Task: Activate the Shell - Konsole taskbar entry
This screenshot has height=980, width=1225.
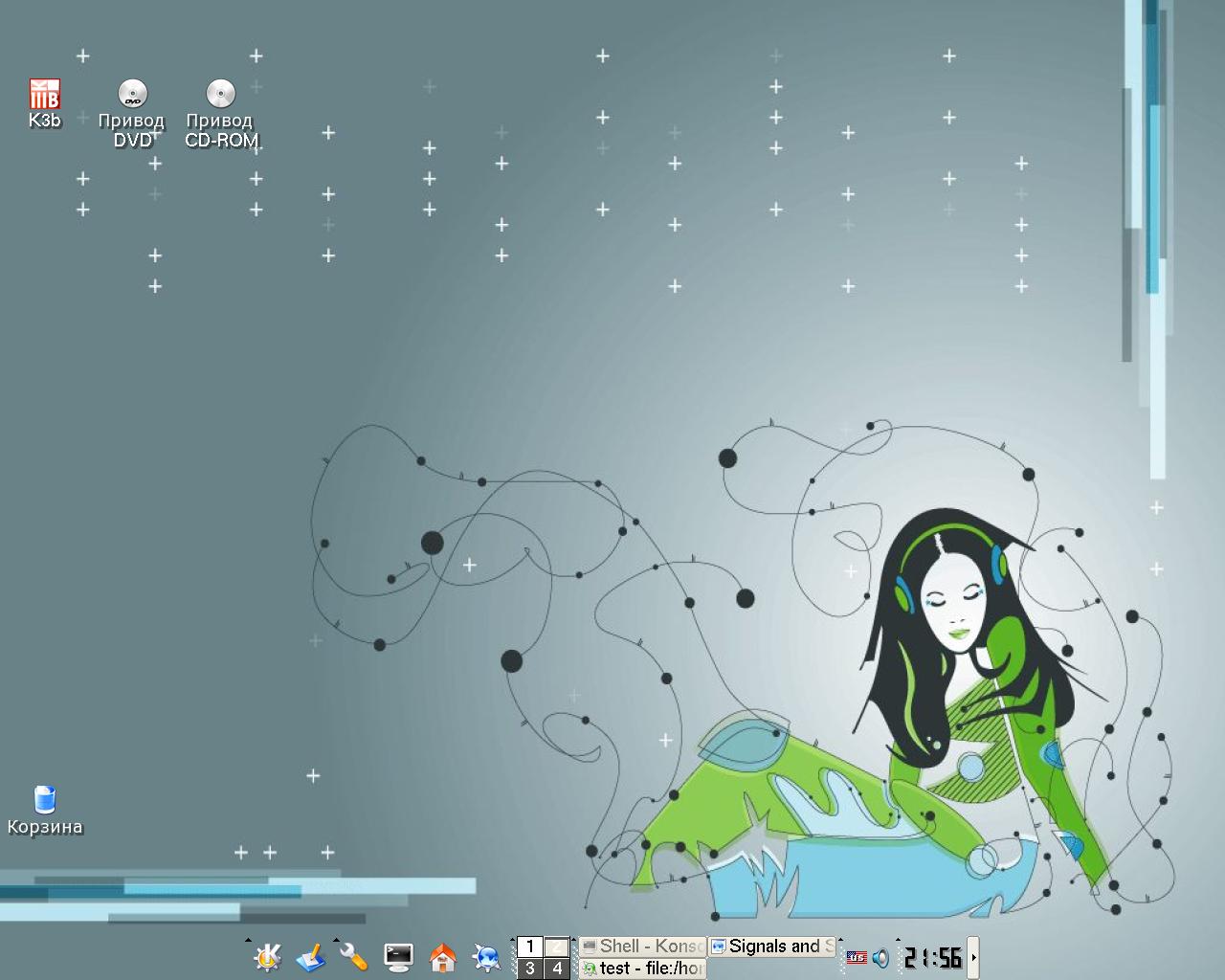Action: (x=642, y=947)
